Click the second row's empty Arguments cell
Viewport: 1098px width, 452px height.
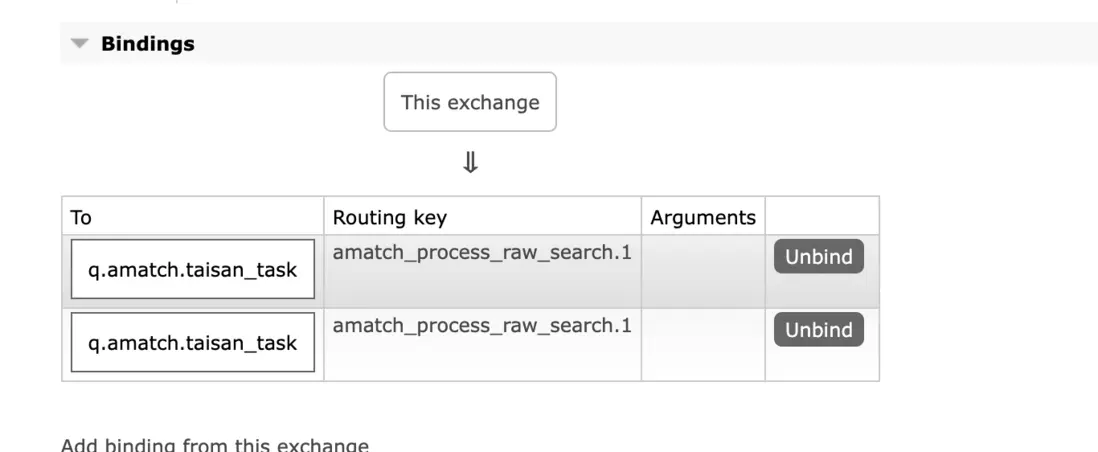click(x=703, y=344)
